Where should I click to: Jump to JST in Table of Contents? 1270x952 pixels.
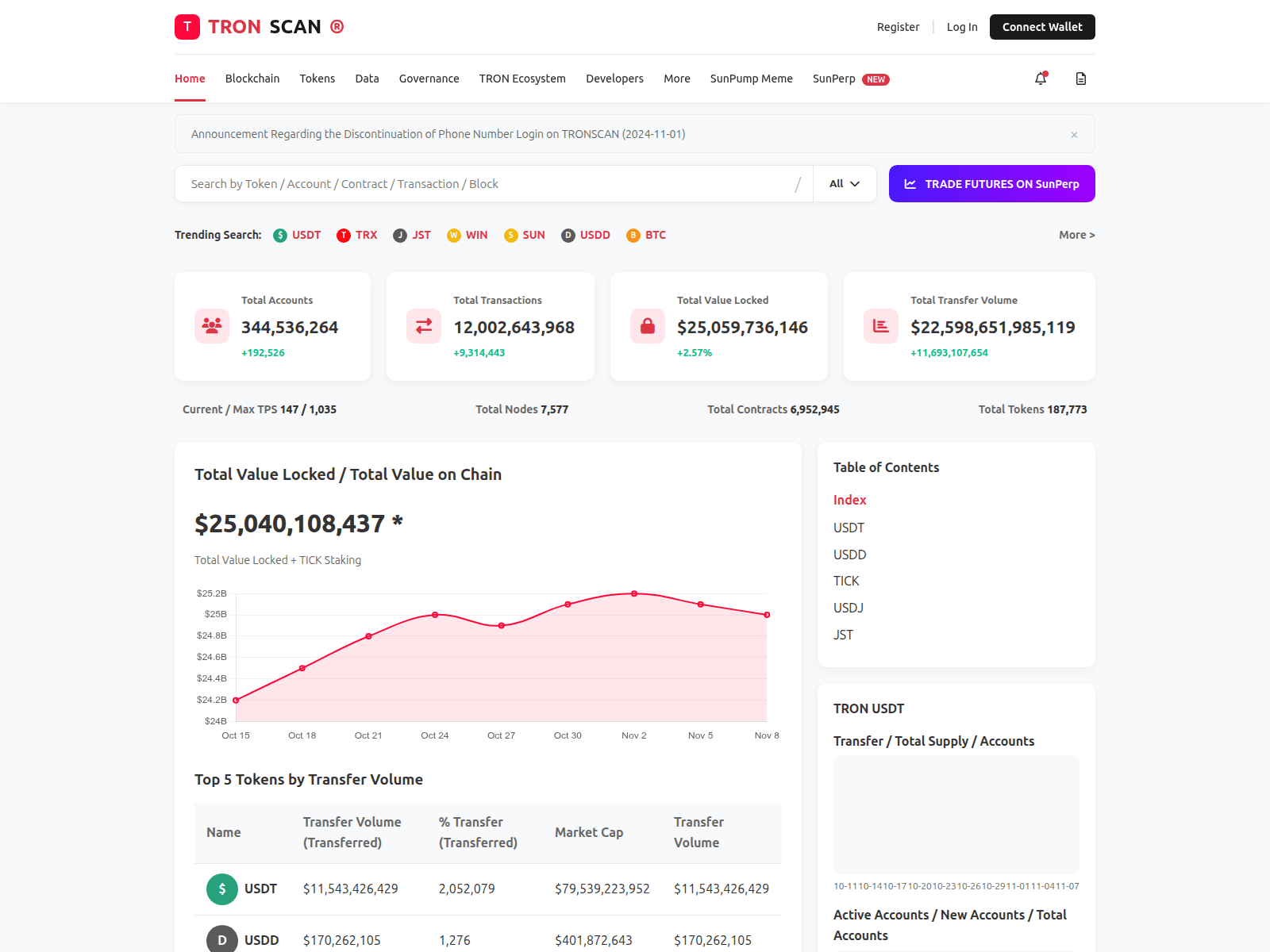click(843, 635)
